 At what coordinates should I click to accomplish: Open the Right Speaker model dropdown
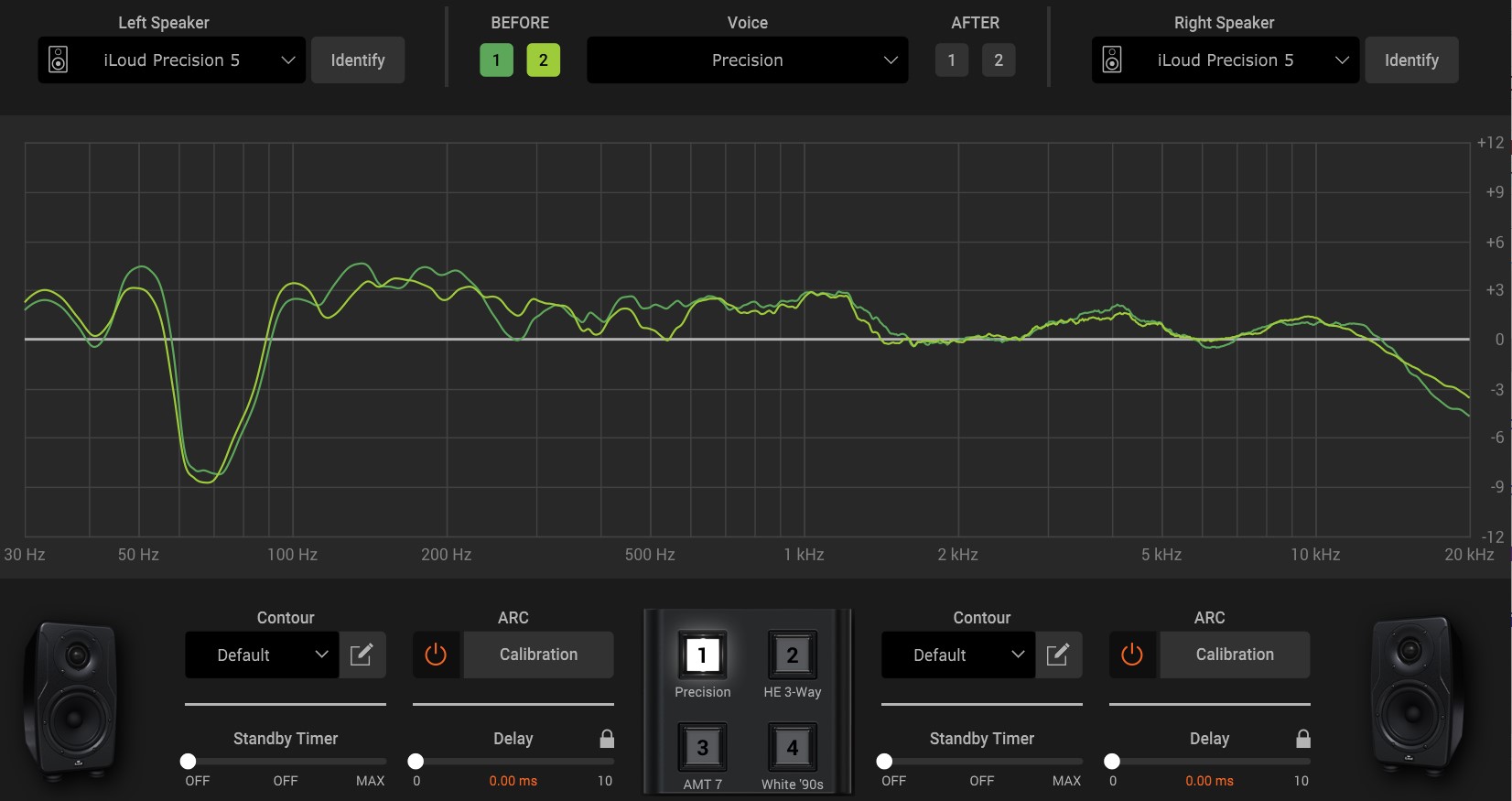pos(1226,60)
